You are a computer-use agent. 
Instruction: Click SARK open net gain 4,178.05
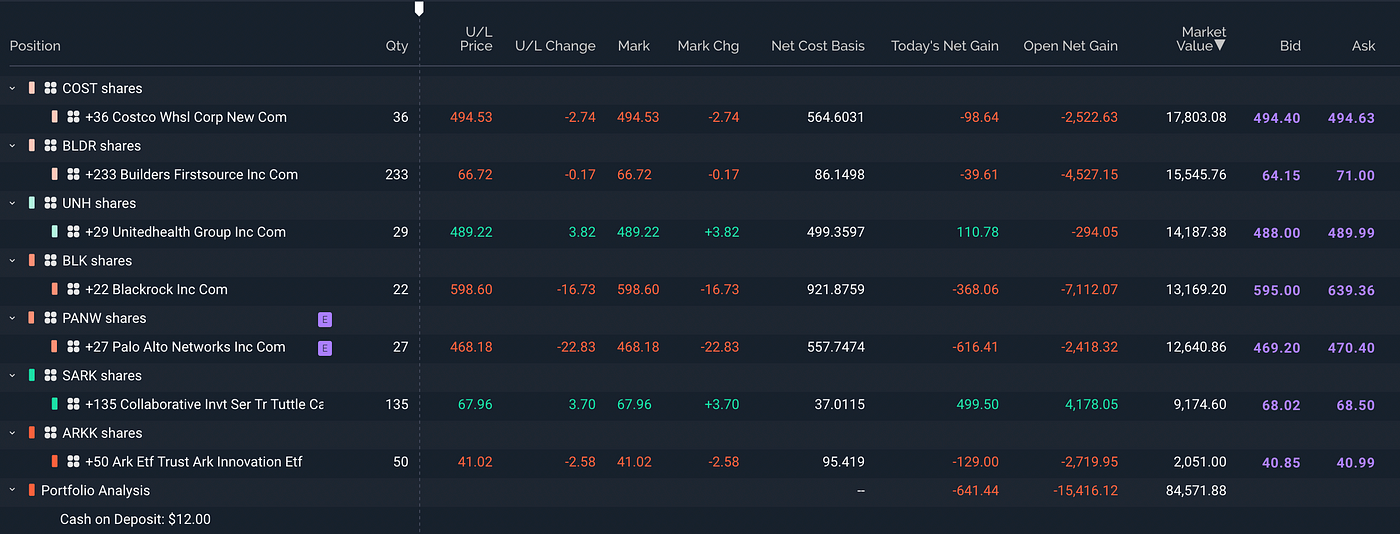point(1090,404)
